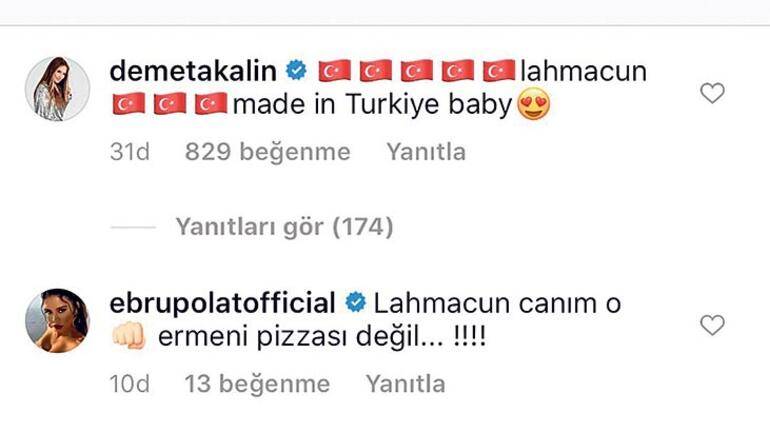Reply to demetakalin with 'Yanıtla'

click(426, 152)
